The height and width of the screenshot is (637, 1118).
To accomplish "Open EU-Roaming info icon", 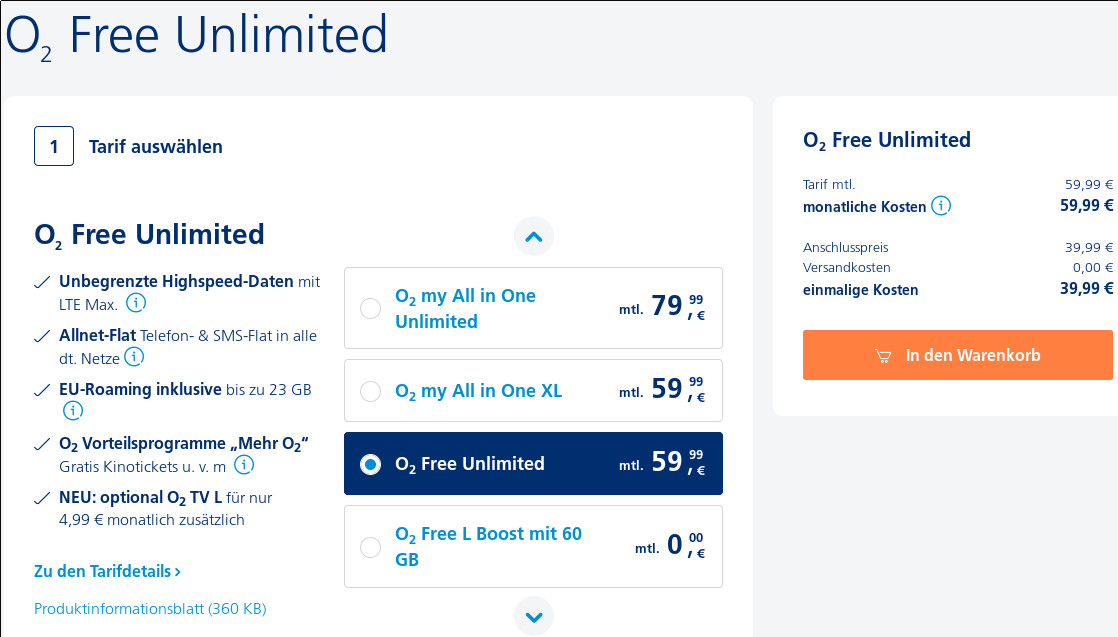I will 72,410.
